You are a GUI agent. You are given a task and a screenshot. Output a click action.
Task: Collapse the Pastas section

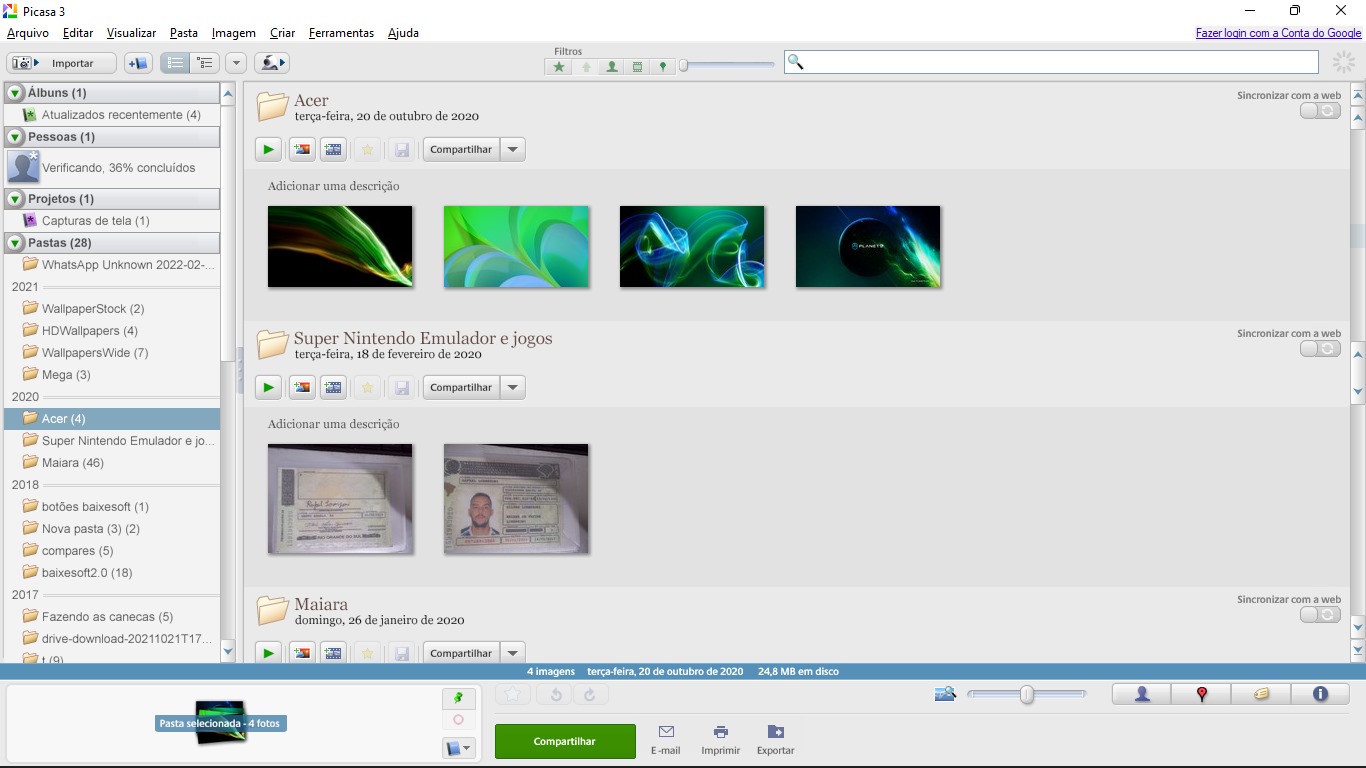[x=15, y=243]
